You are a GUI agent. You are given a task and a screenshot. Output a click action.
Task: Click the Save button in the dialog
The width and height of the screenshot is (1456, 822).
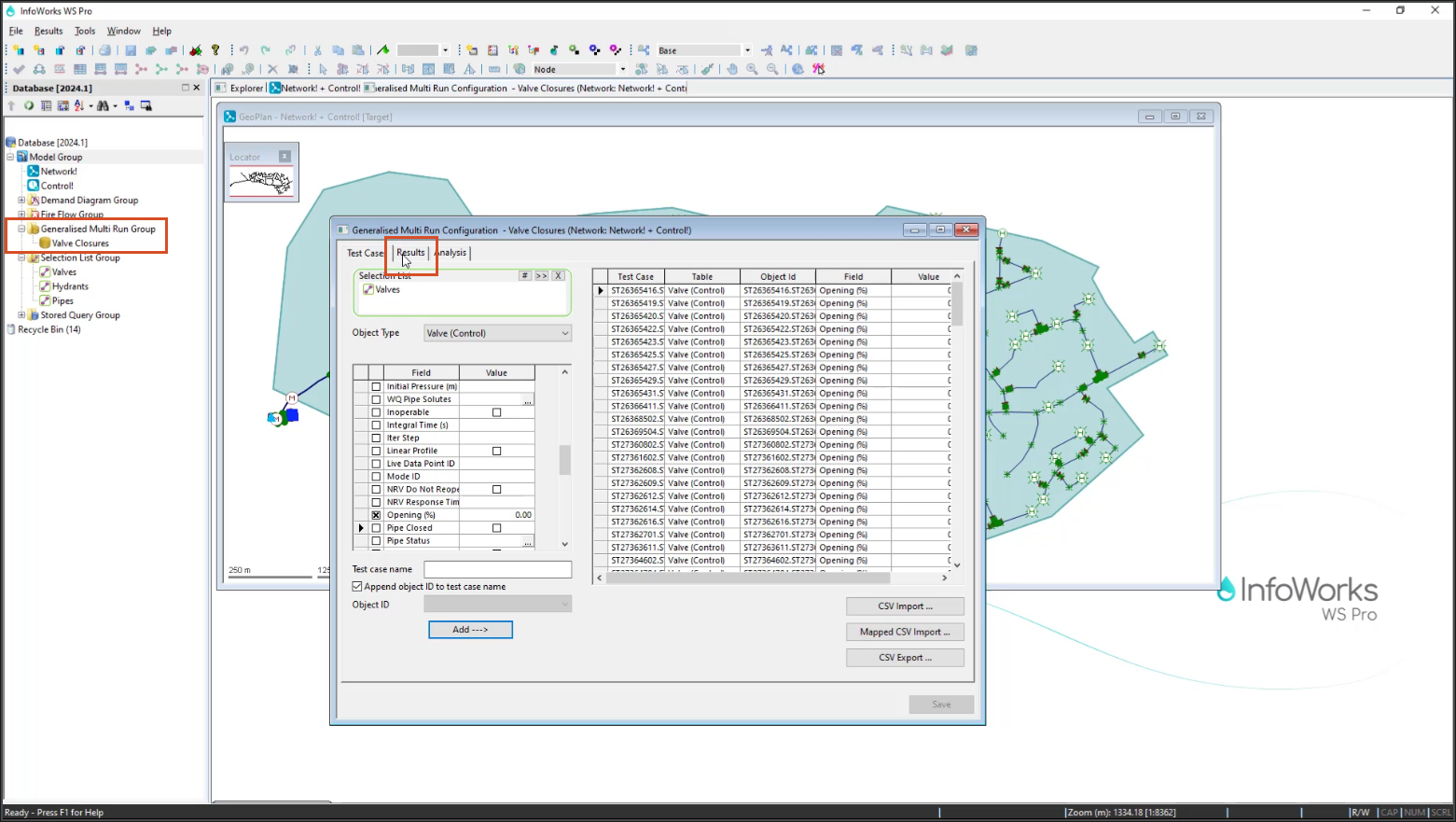pos(941,704)
